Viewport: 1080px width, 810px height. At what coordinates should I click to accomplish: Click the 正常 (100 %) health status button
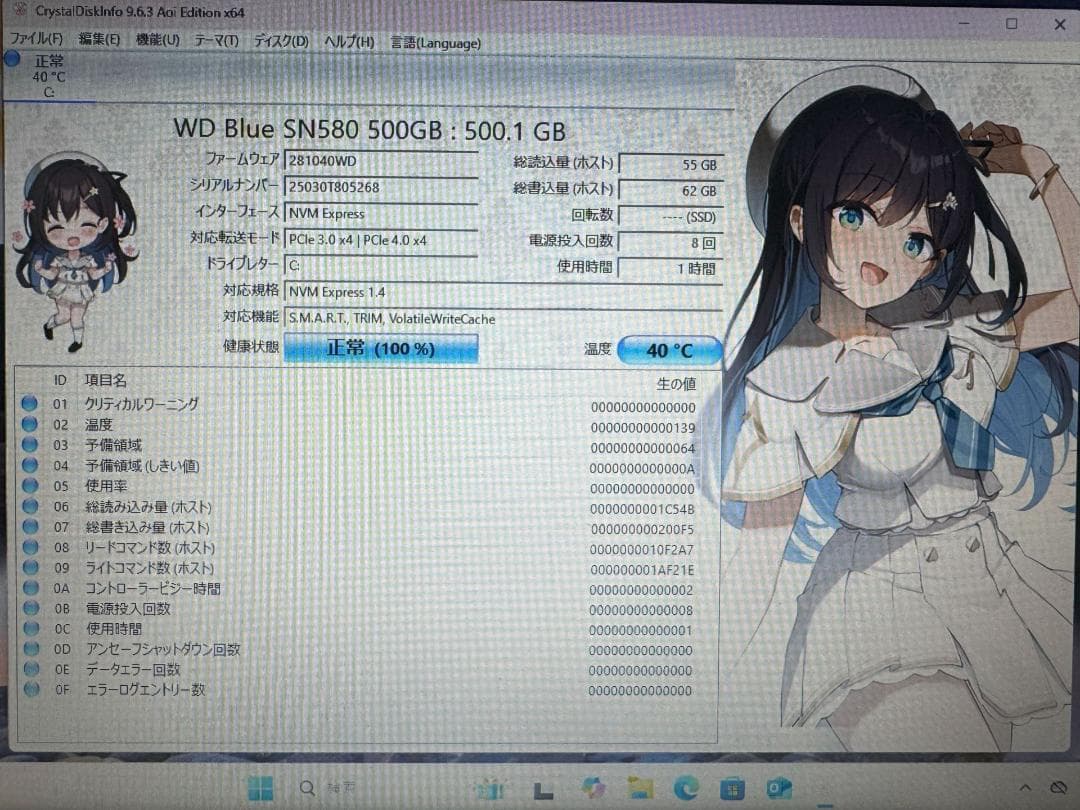(x=381, y=347)
